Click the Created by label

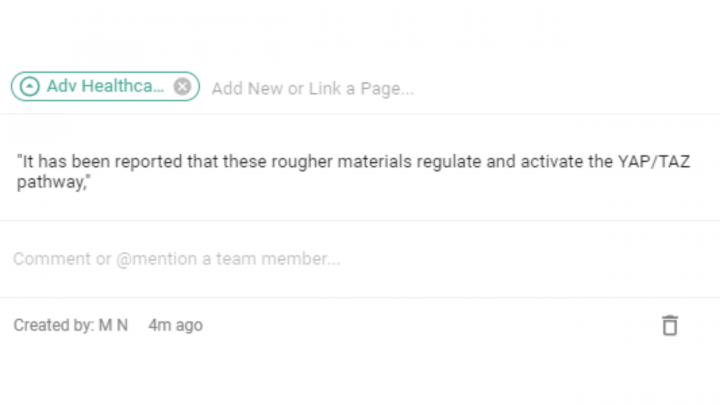point(53,325)
